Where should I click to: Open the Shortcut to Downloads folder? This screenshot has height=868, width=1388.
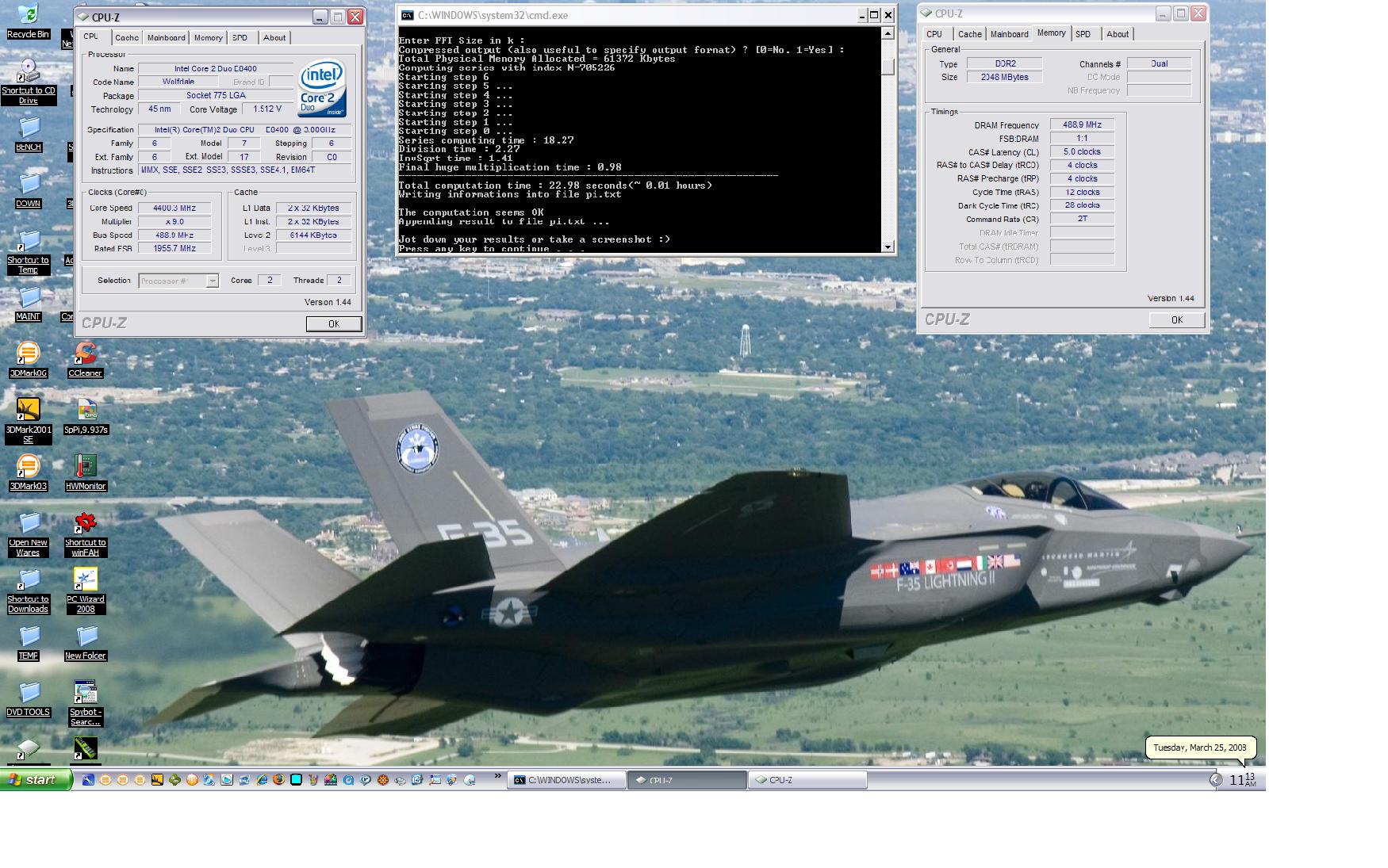tap(28, 591)
